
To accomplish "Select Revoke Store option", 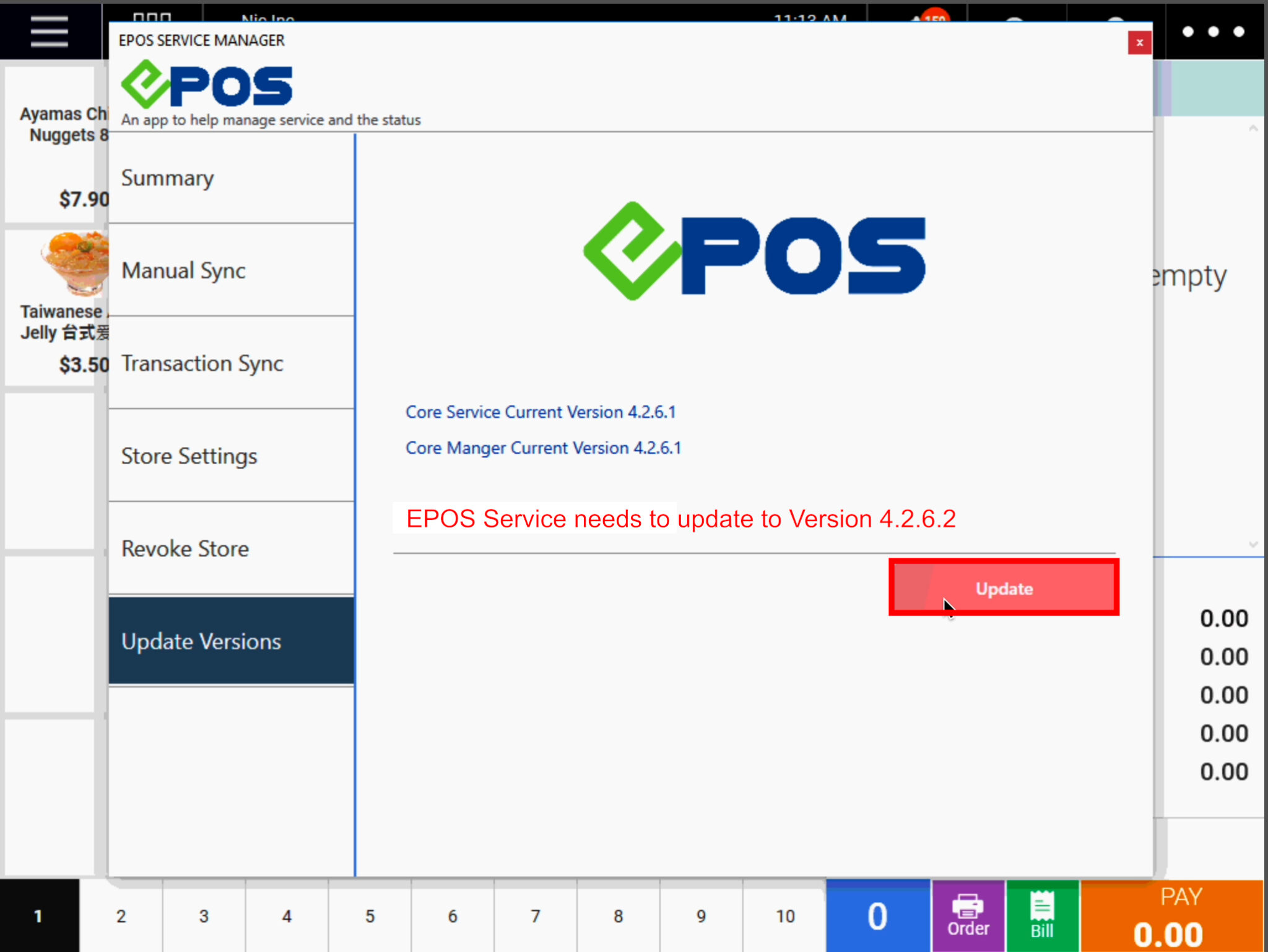I will pos(185,548).
